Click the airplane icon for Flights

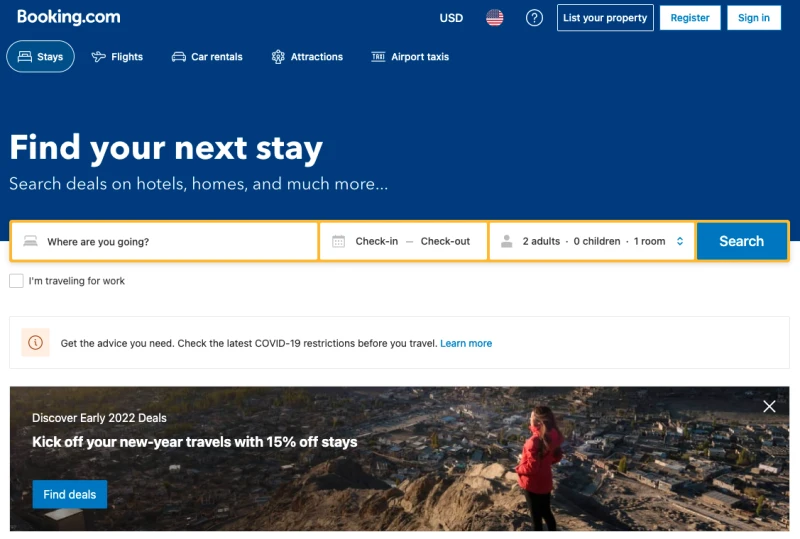[98, 57]
